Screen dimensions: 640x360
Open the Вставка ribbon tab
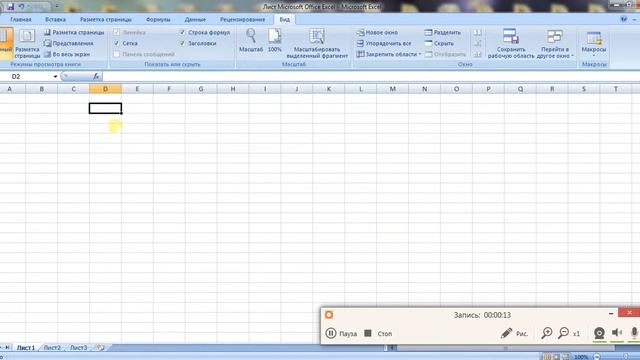point(56,19)
